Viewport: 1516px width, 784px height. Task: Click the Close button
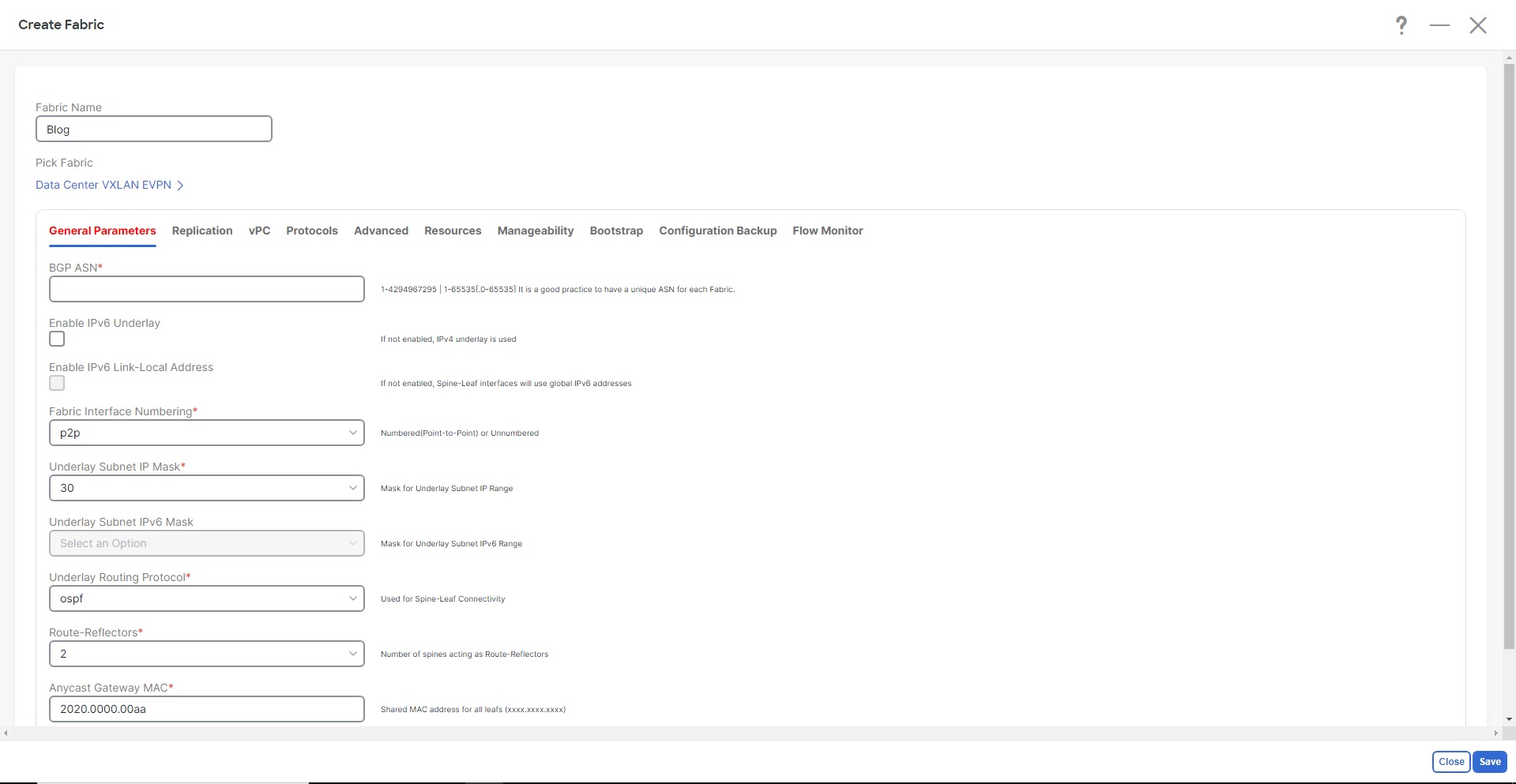(1451, 762)
